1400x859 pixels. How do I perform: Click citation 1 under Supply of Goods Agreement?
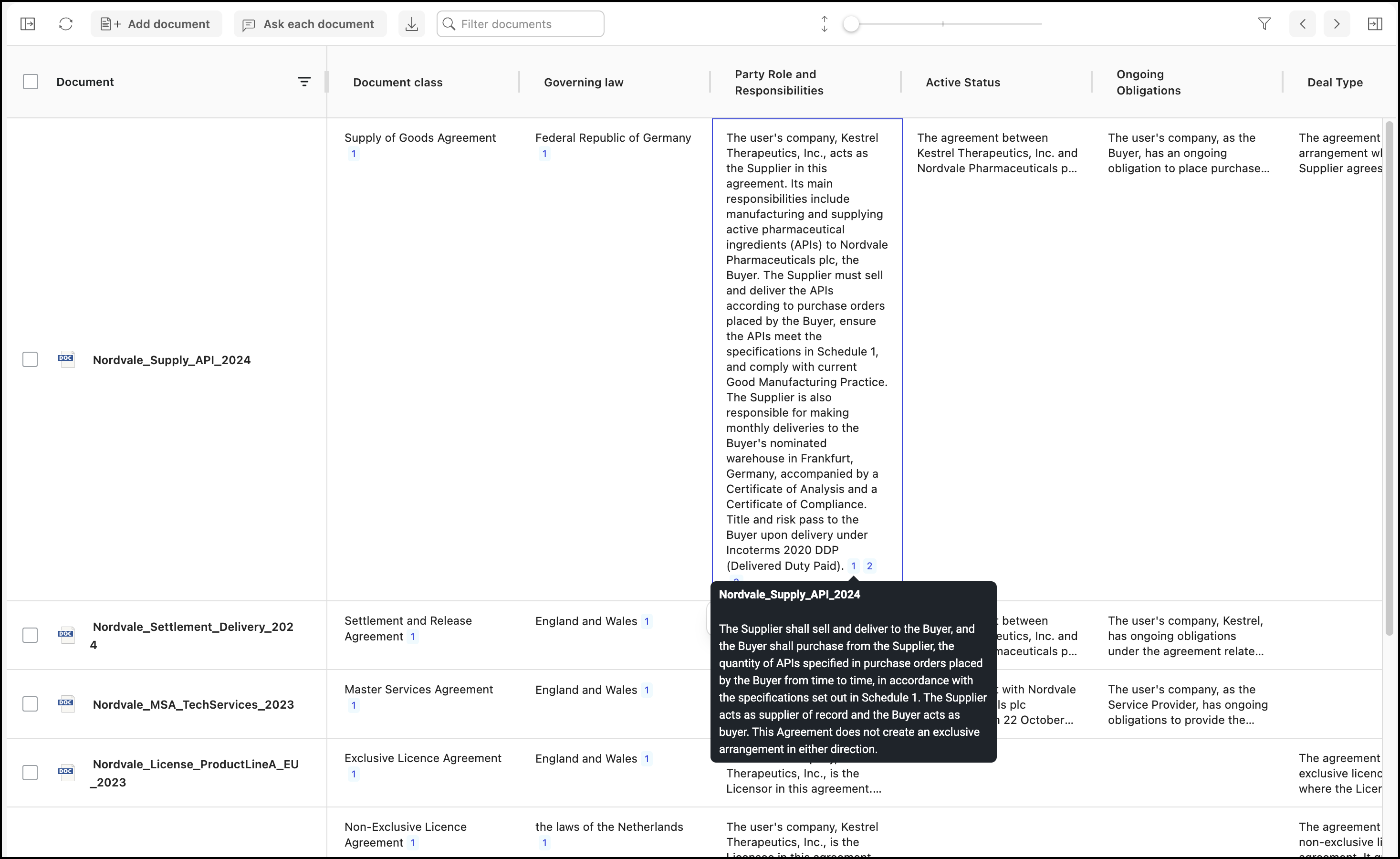tap(354, 153)
